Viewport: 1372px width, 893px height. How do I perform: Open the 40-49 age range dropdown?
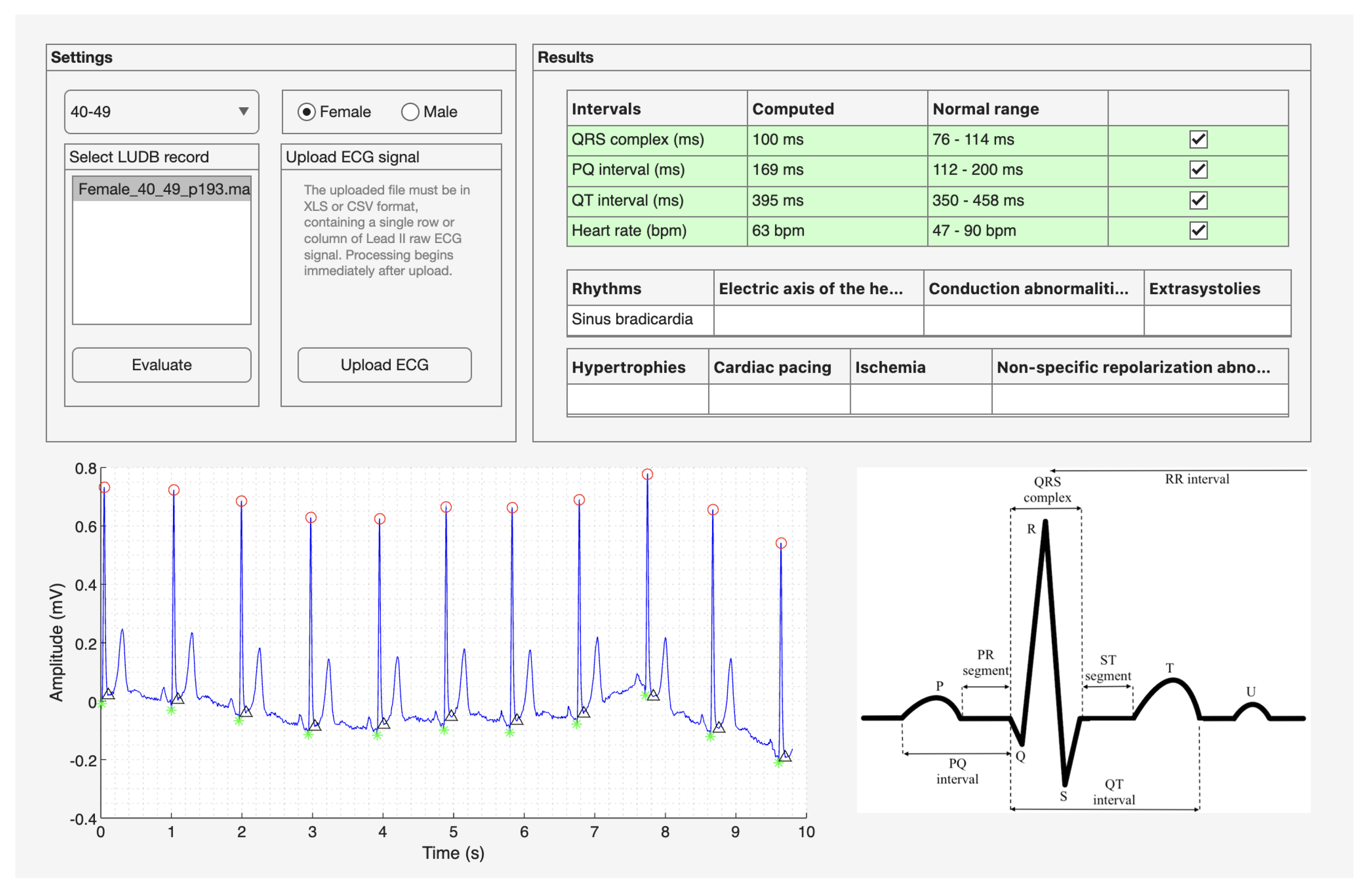[161, 111]
